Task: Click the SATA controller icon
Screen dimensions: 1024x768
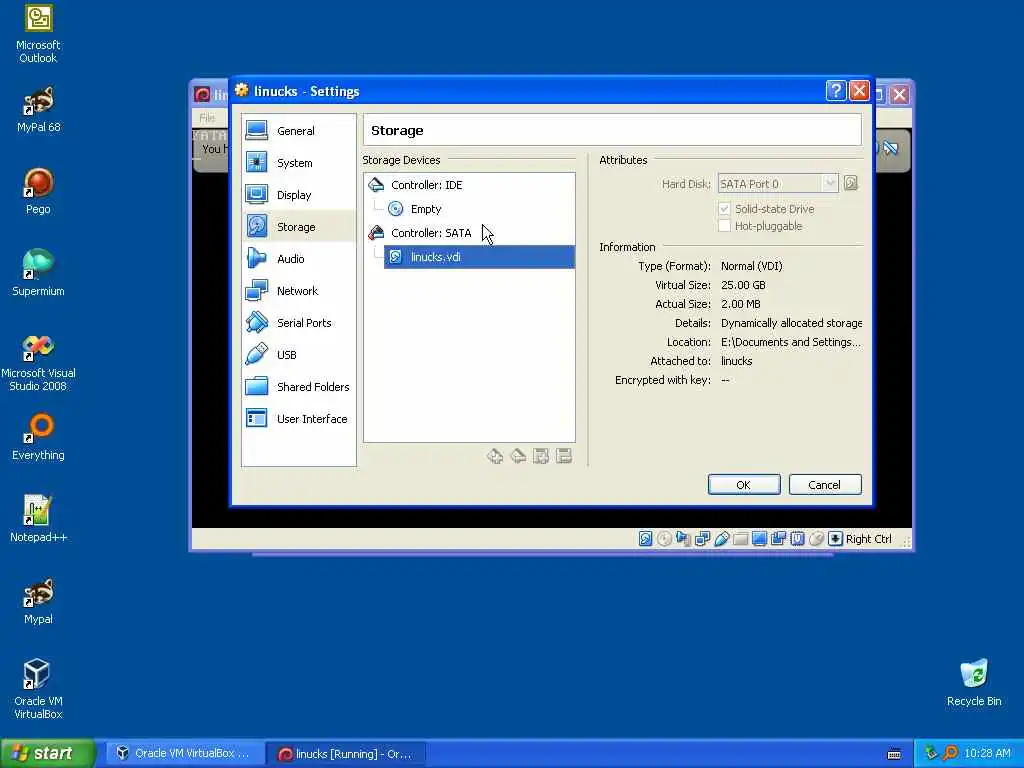Action: coord(376,232)
